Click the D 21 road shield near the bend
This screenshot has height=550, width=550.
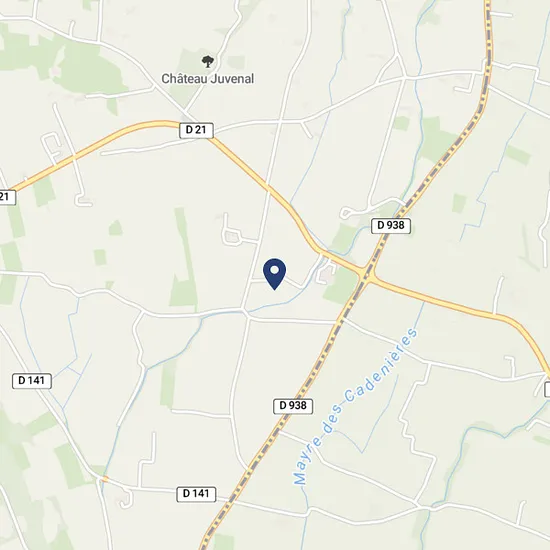(x=196, y=130)
